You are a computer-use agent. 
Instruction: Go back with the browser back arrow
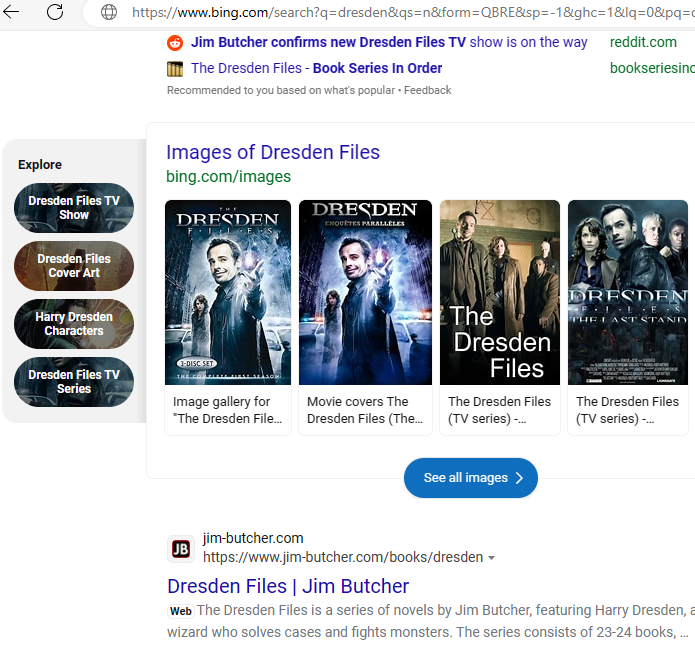coord(11,12)
